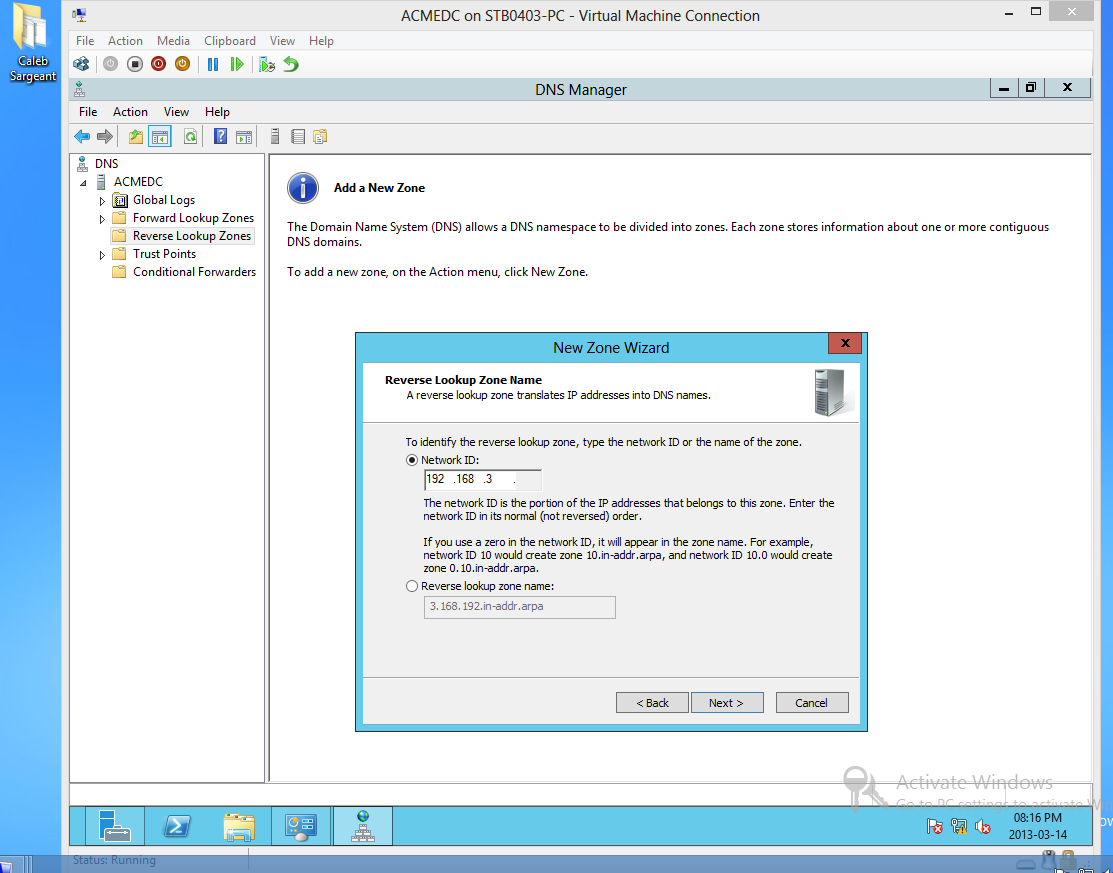Click the taskbar clock showing 08:16 PM
Viewport: 1113px width, 873px height.
[1038, 826]
